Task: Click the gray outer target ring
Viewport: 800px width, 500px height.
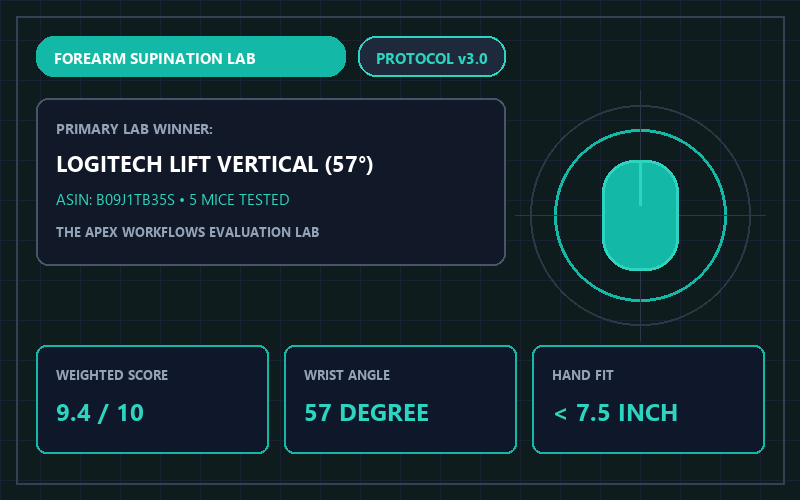Action: coord(640,106)
